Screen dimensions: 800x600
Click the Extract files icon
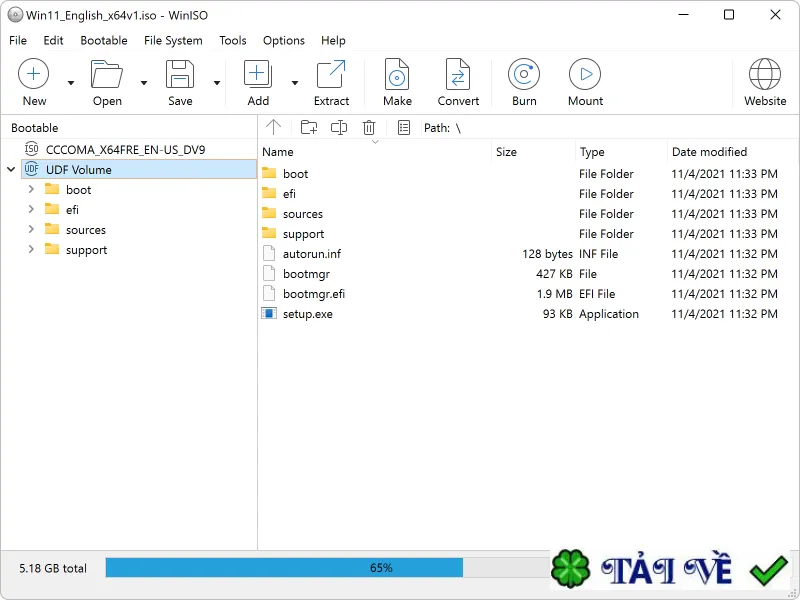tap(331, 74)
